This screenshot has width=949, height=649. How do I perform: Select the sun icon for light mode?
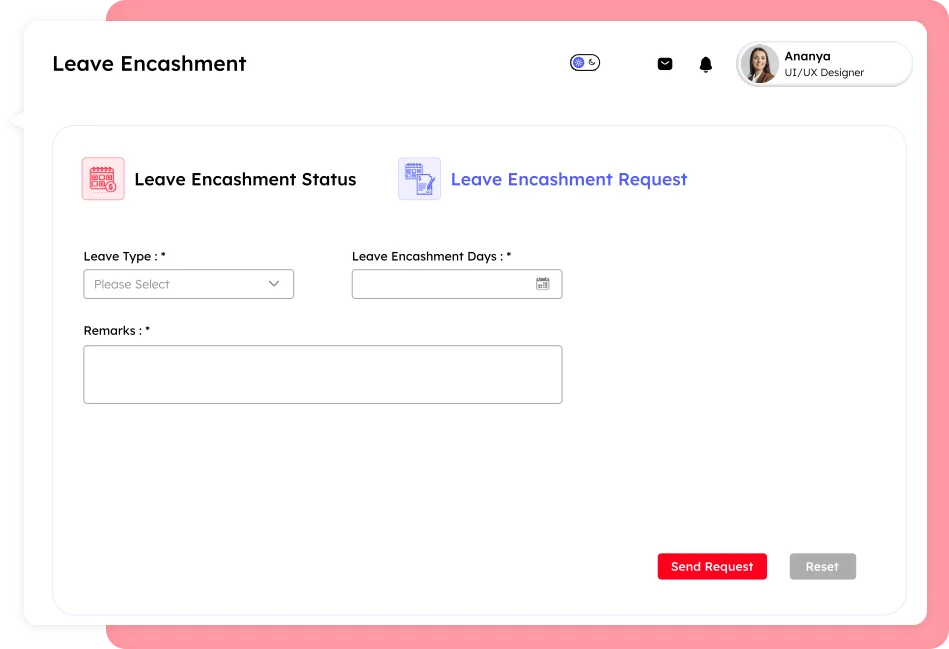click(x=578, y=62)
